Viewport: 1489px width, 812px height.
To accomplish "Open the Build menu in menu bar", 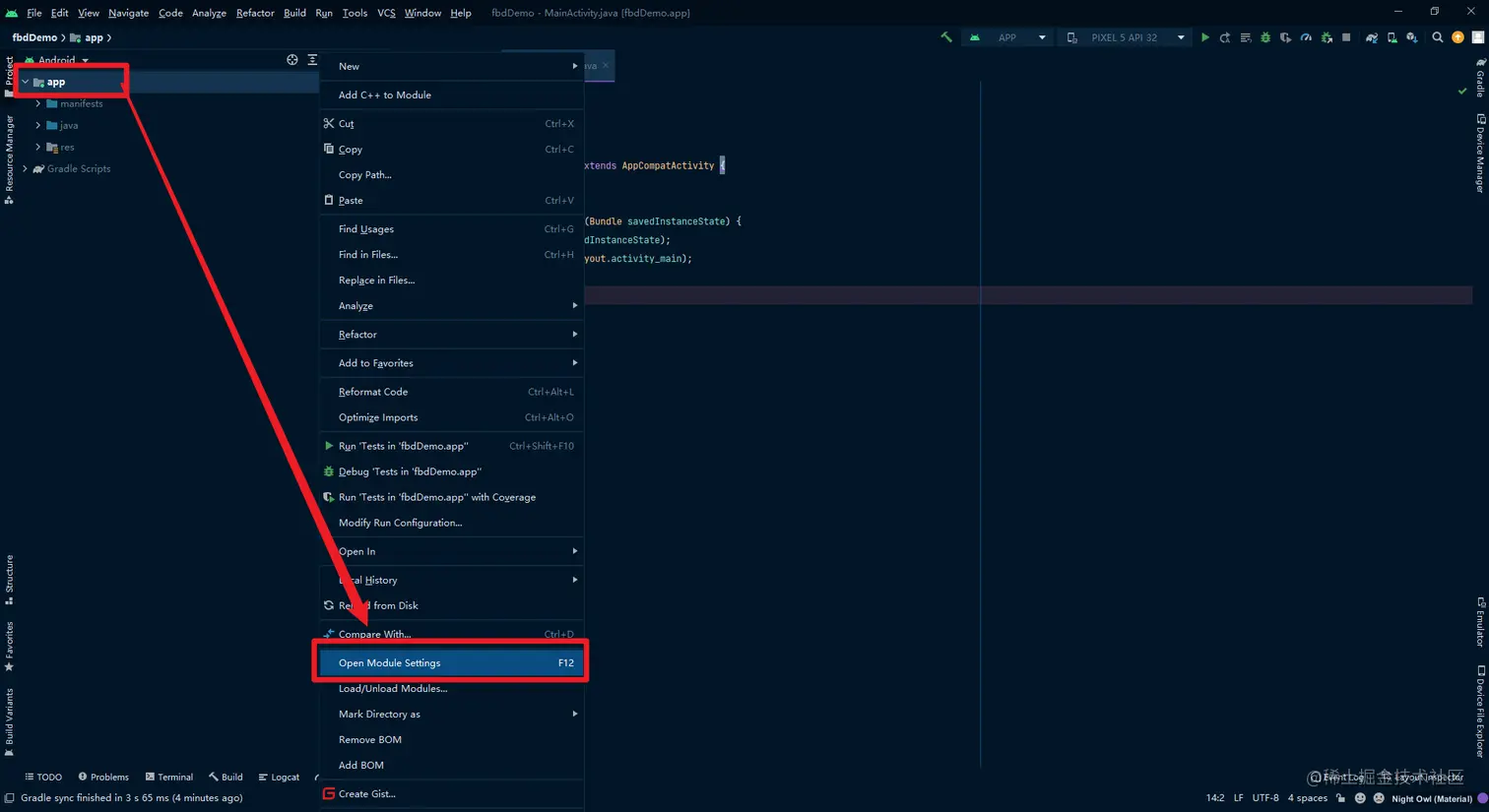I will pos(294,13).
